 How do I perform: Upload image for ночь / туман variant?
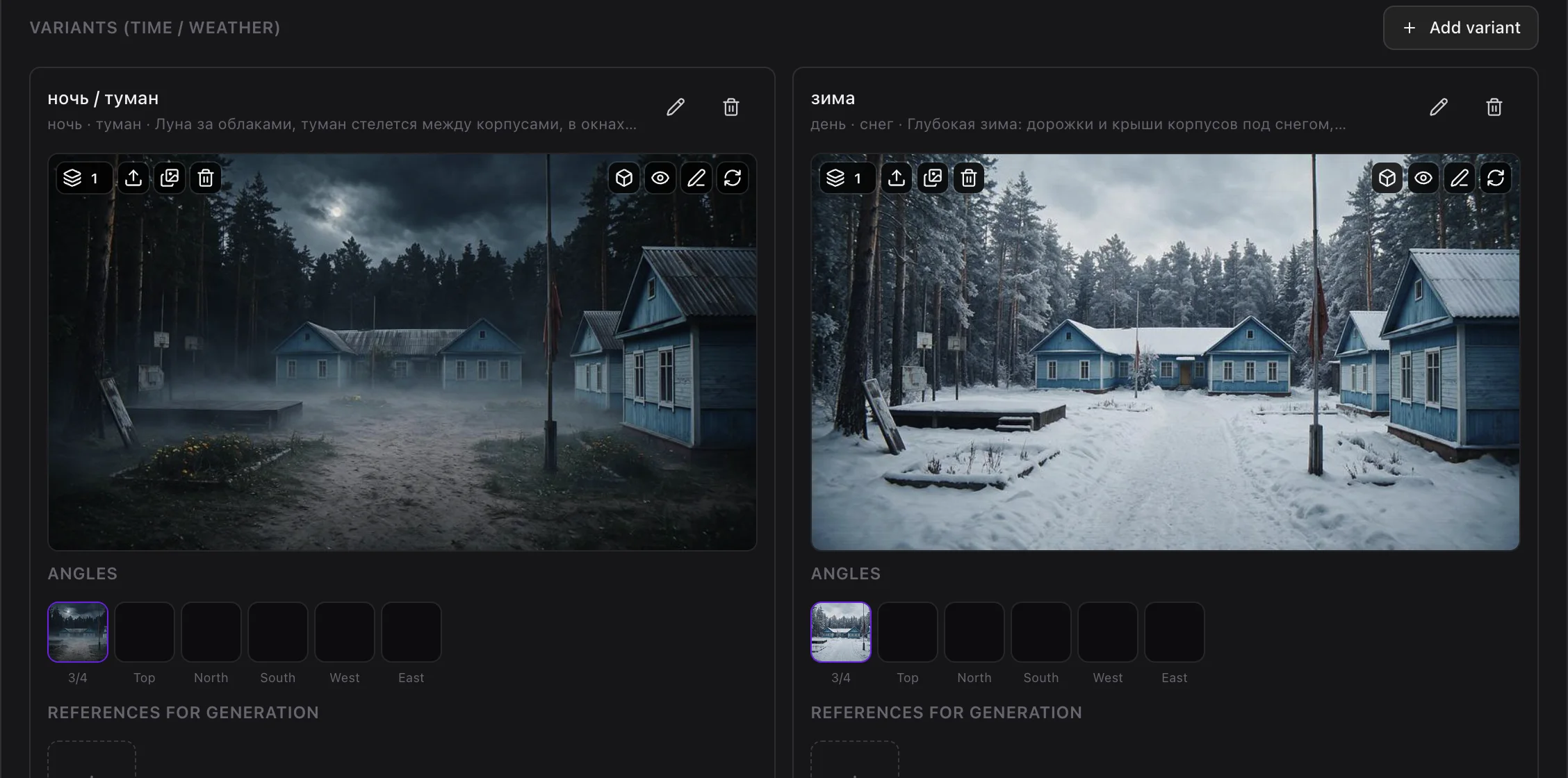tap(133, 179)
